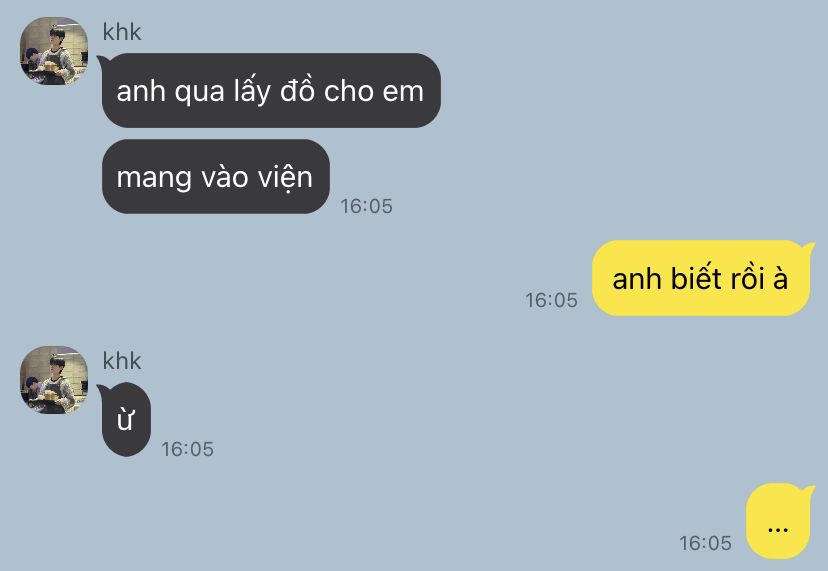
Task: Select the dark 'ừ' reply bubble
Action: [125, 420]
